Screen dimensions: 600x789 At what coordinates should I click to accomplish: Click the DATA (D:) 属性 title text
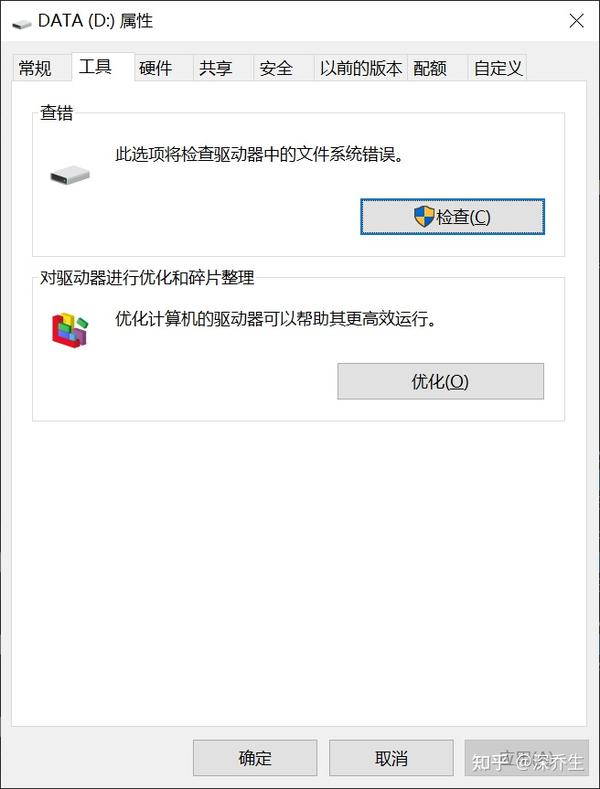pyautogui.click(x=96, y=21)
